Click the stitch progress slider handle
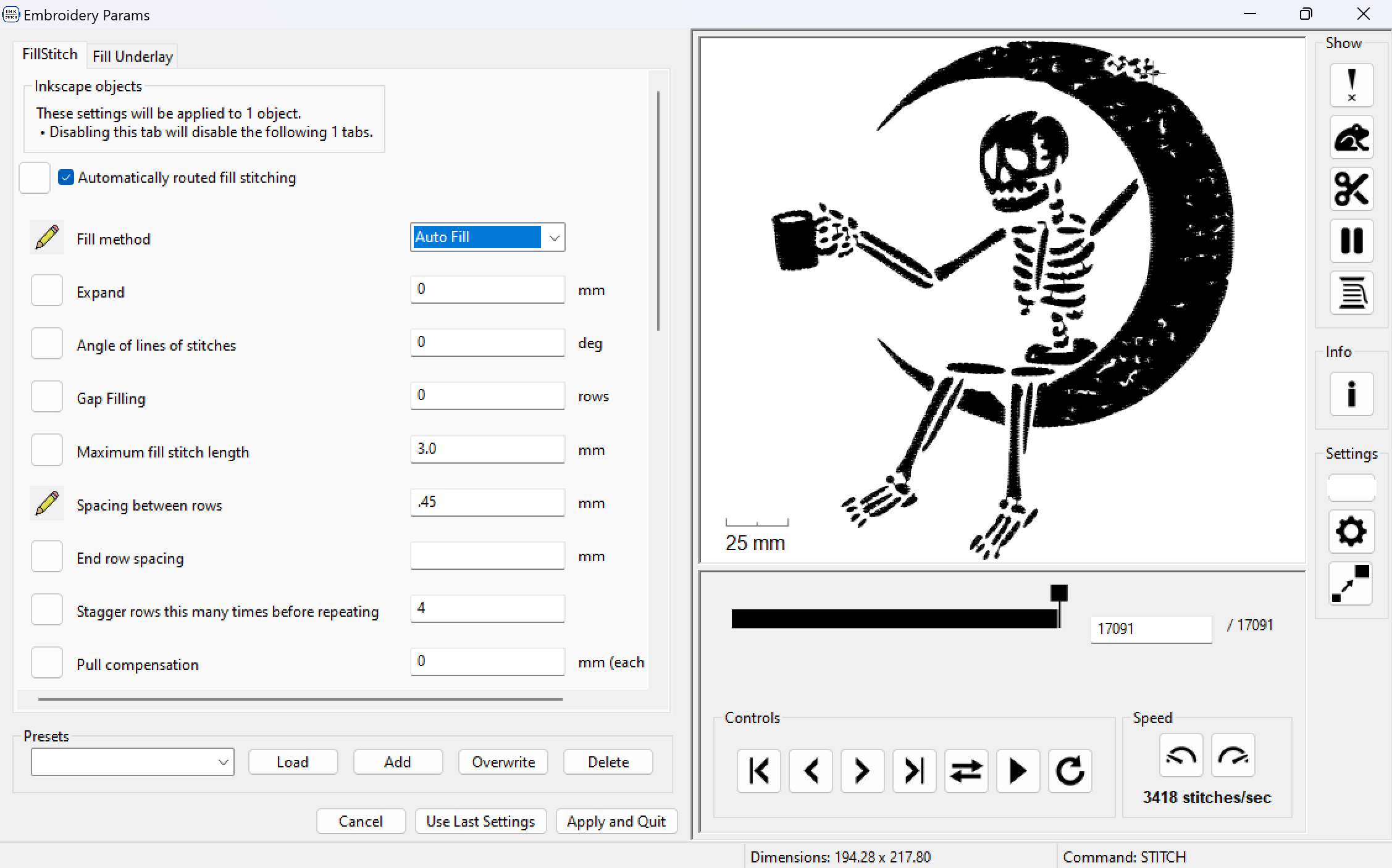This screenshot has width=1392, height=868. (1059, 593)
